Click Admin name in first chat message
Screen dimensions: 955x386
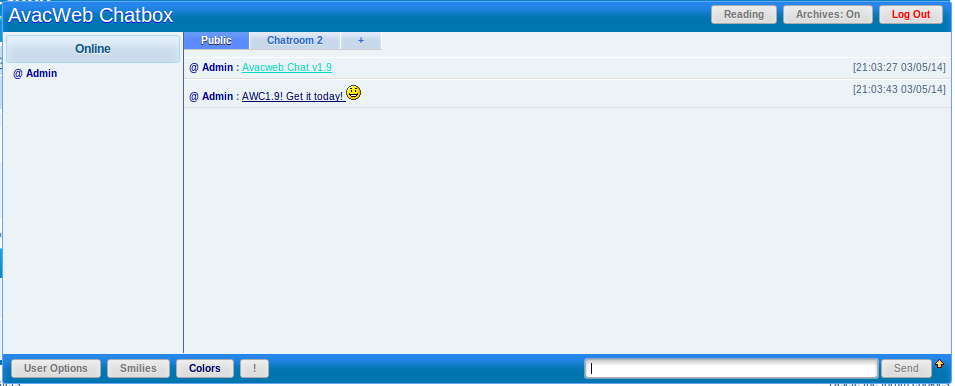[x=217, y=68]
